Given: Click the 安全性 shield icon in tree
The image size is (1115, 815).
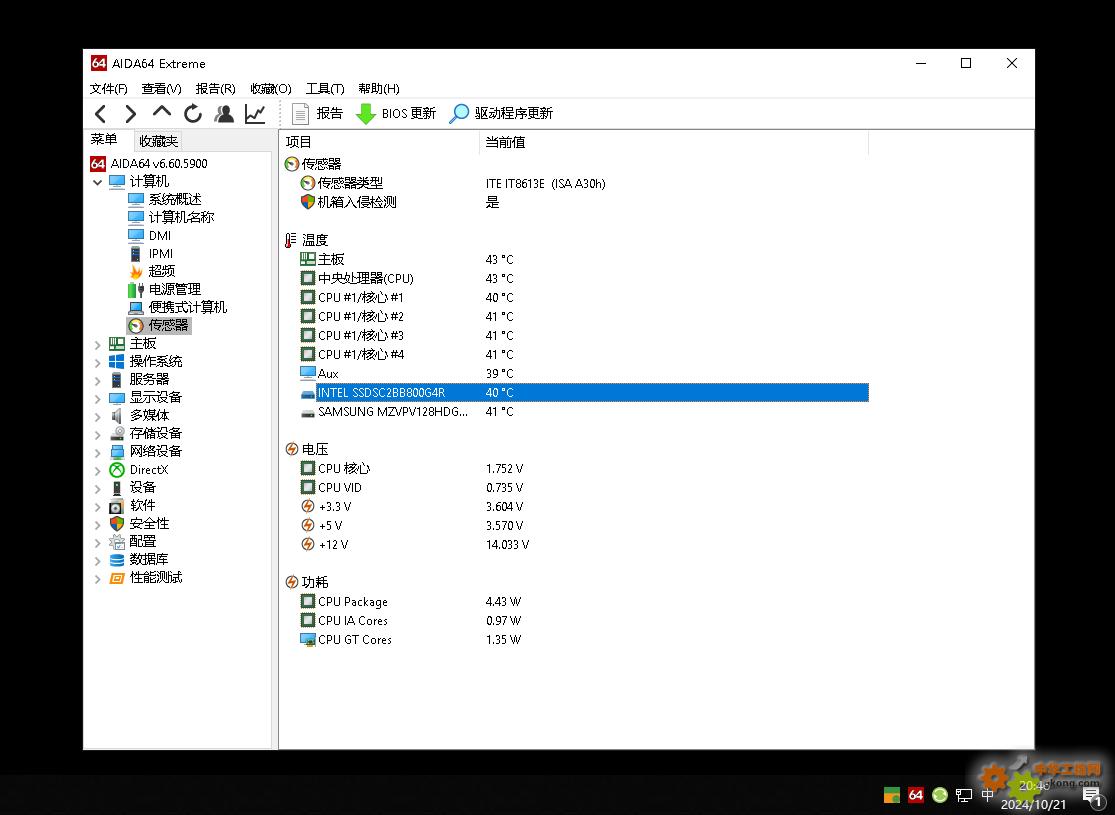Looking at the screenshot, I should click(117, 523).
